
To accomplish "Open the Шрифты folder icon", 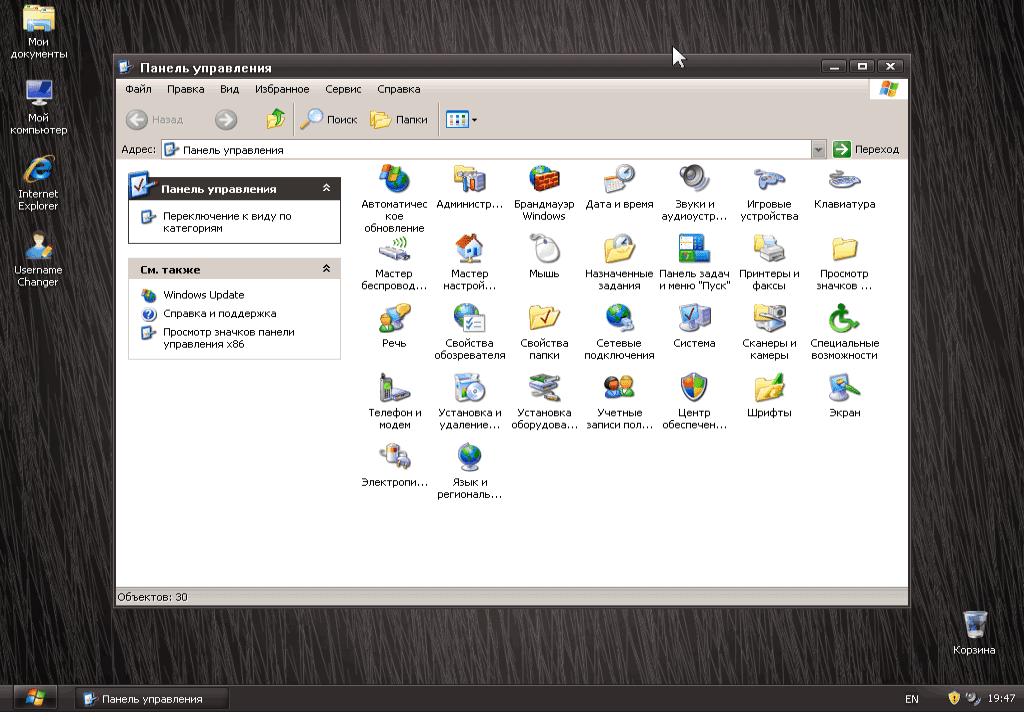I will 769,387.
